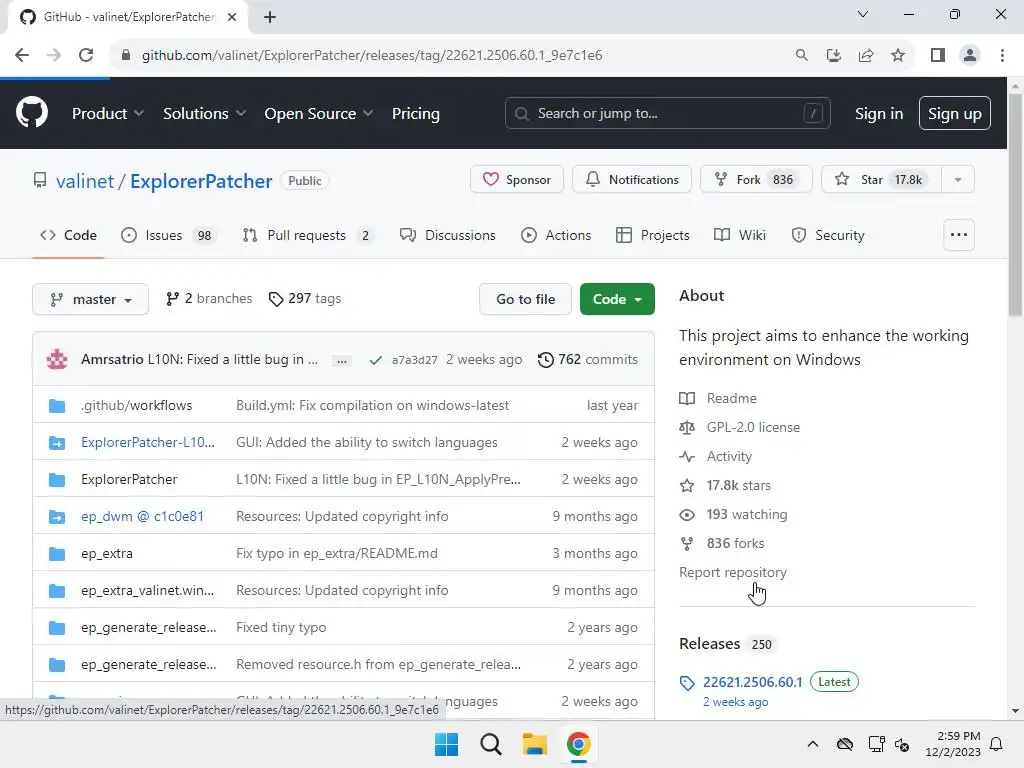Screen dimensions: 1024x768
Task: Open the Windows Start menu
Action: coord(447,744)
